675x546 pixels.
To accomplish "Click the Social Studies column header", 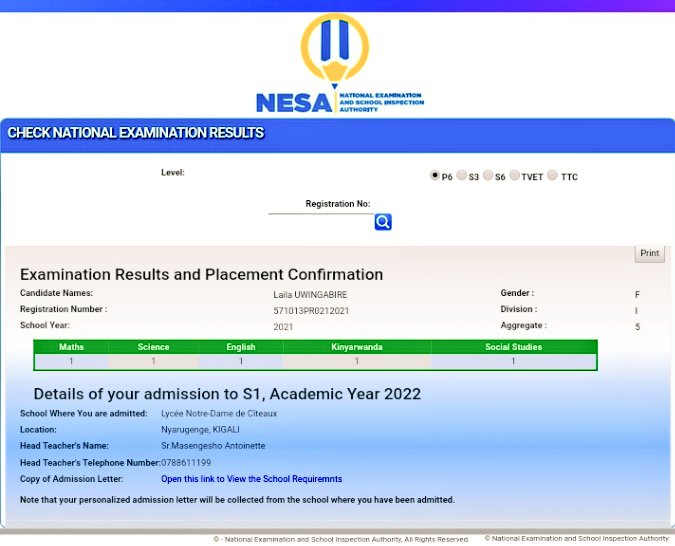I will pos(514,347).
